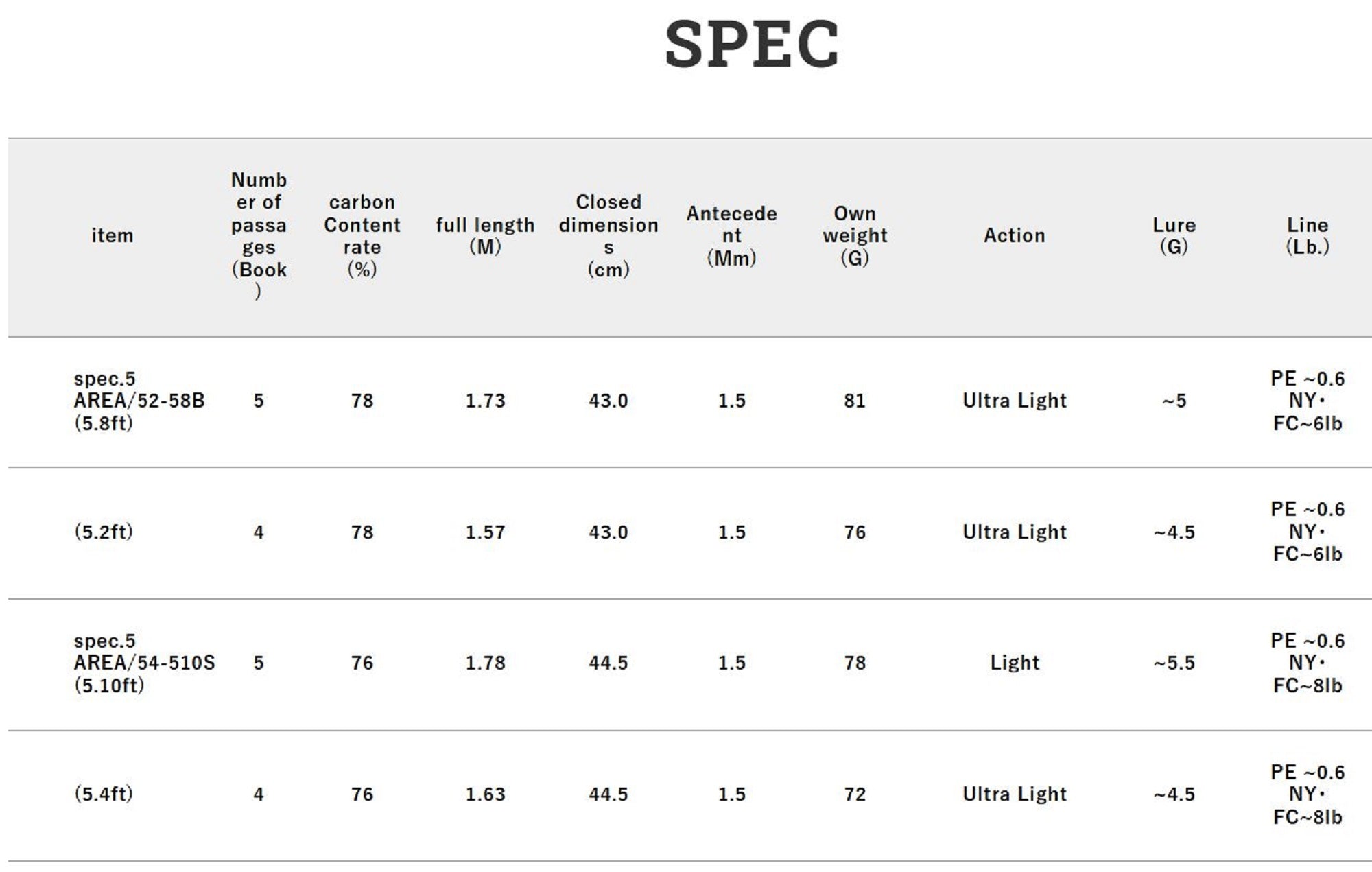Select the "item" column header
This screenshot has width=1372, height=872.
113,236
